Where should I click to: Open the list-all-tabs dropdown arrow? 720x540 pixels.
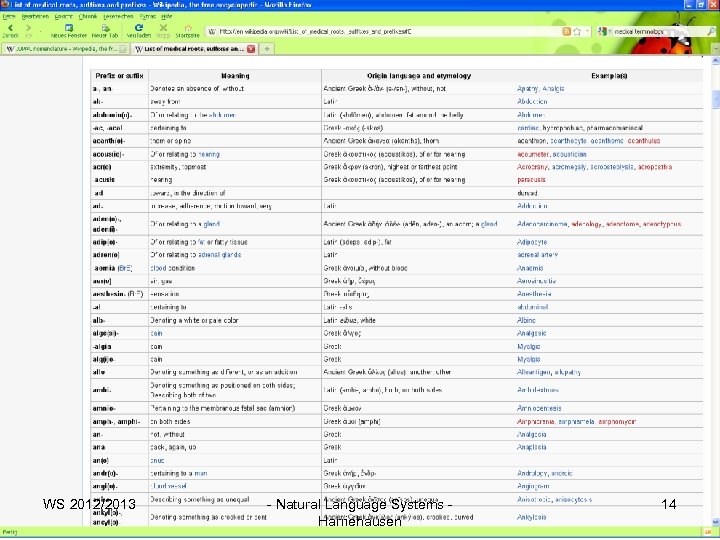[715, 49]
